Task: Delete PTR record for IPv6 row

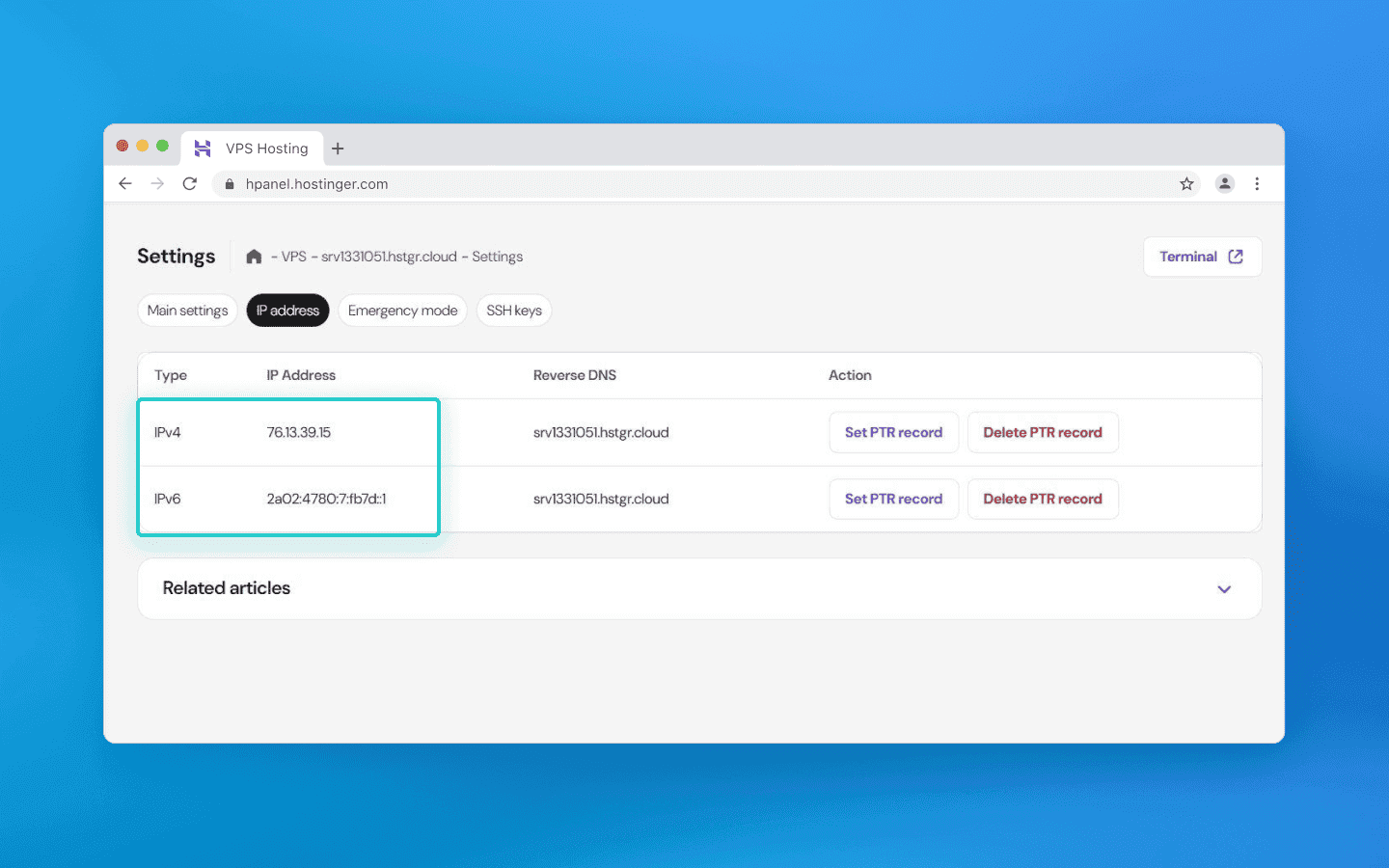Action: tap(1043, 499)
